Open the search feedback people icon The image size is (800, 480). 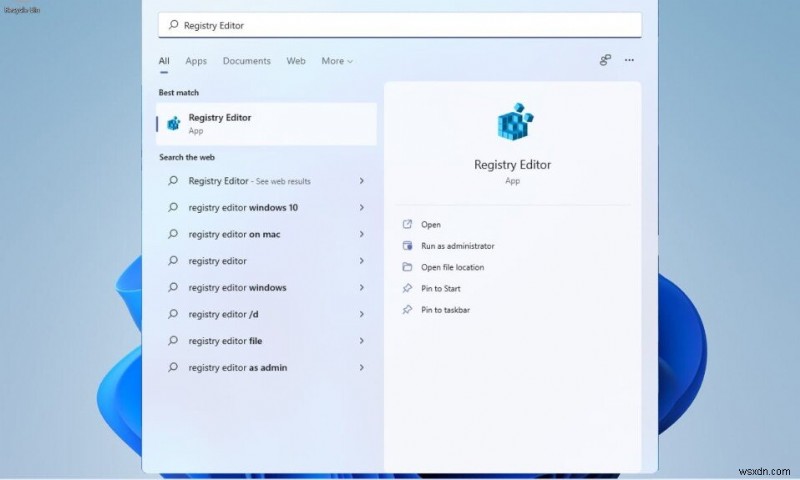(605, 60)
